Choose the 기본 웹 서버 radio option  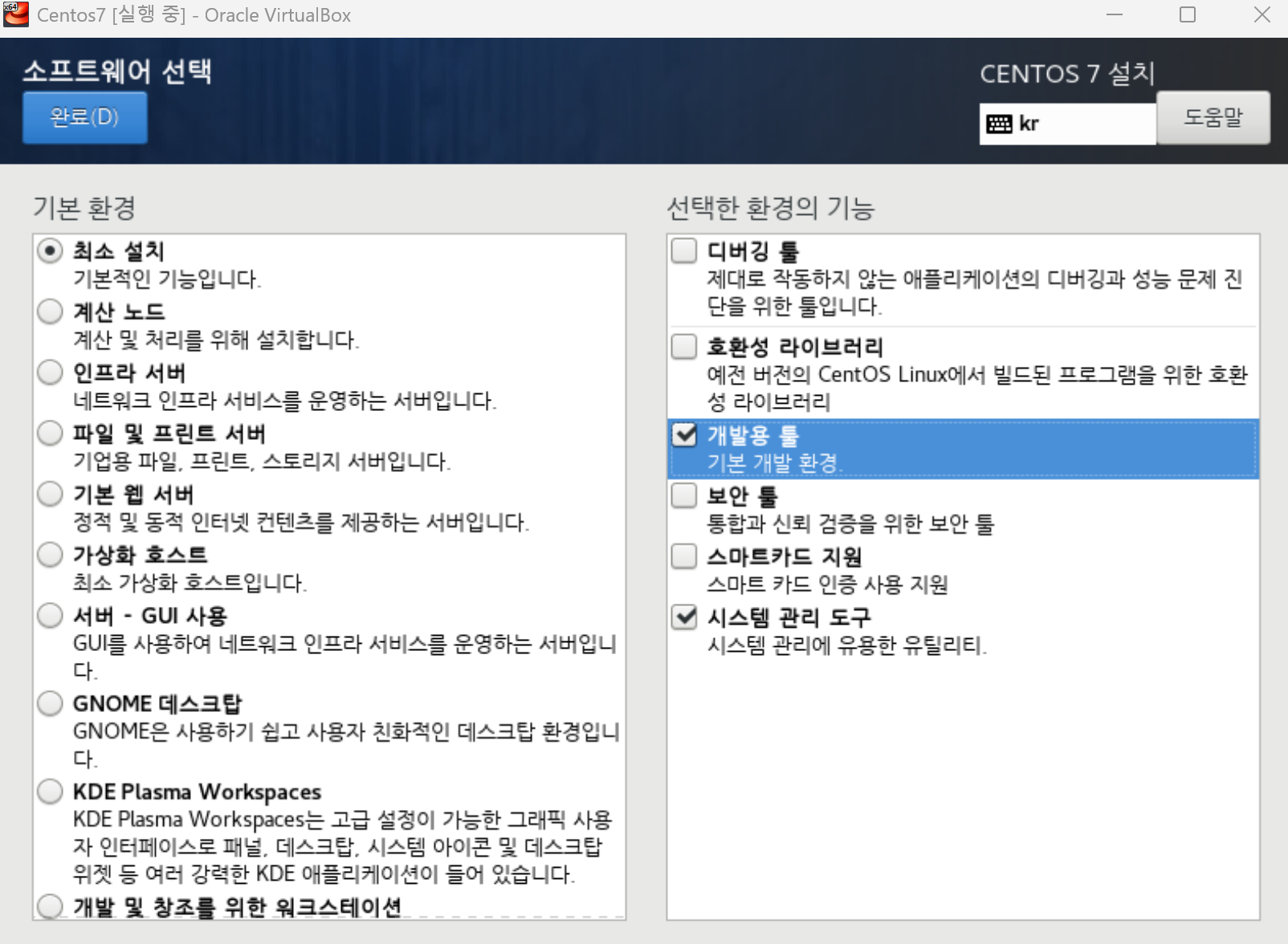point(50,494)
